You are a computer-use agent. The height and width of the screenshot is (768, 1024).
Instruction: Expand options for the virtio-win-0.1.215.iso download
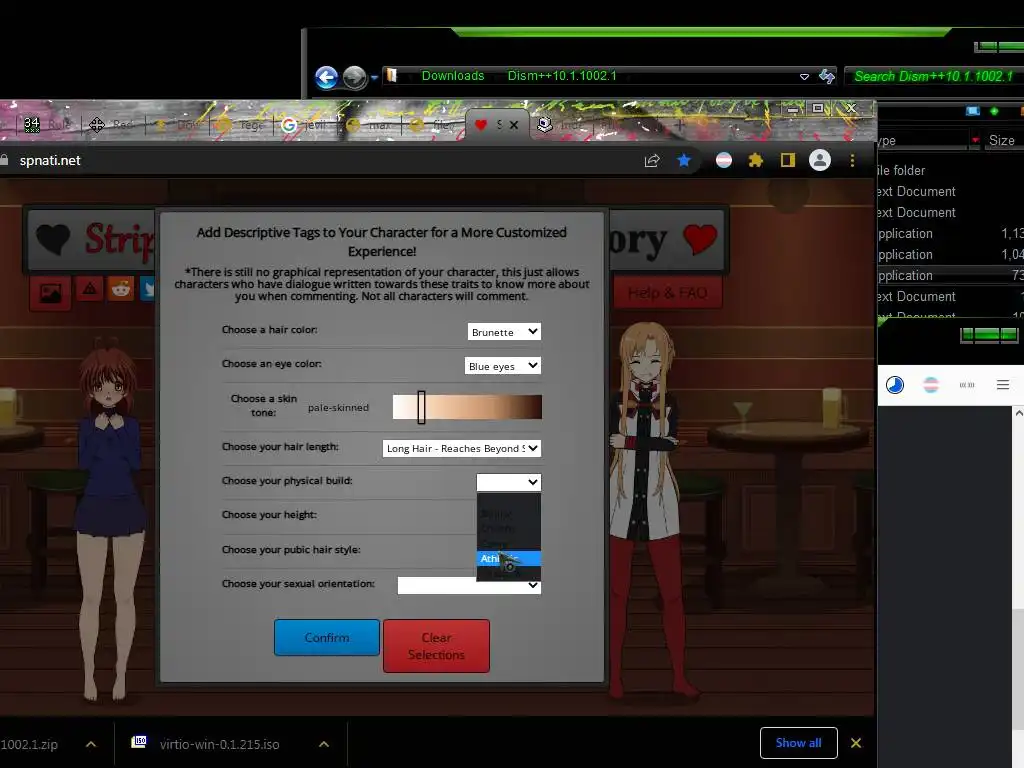click(324, 744)
